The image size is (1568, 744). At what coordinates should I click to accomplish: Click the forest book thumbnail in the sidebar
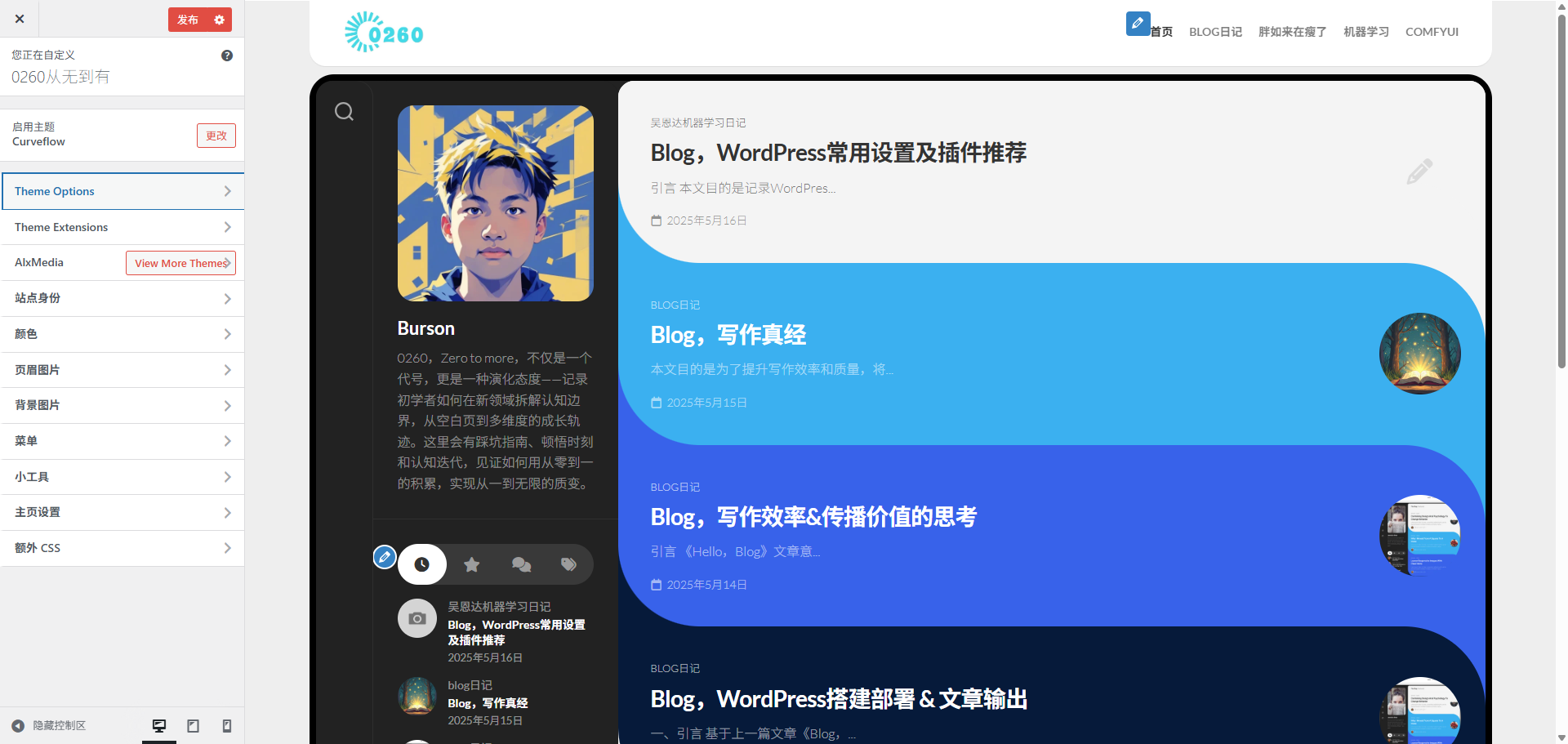[417, 696]
